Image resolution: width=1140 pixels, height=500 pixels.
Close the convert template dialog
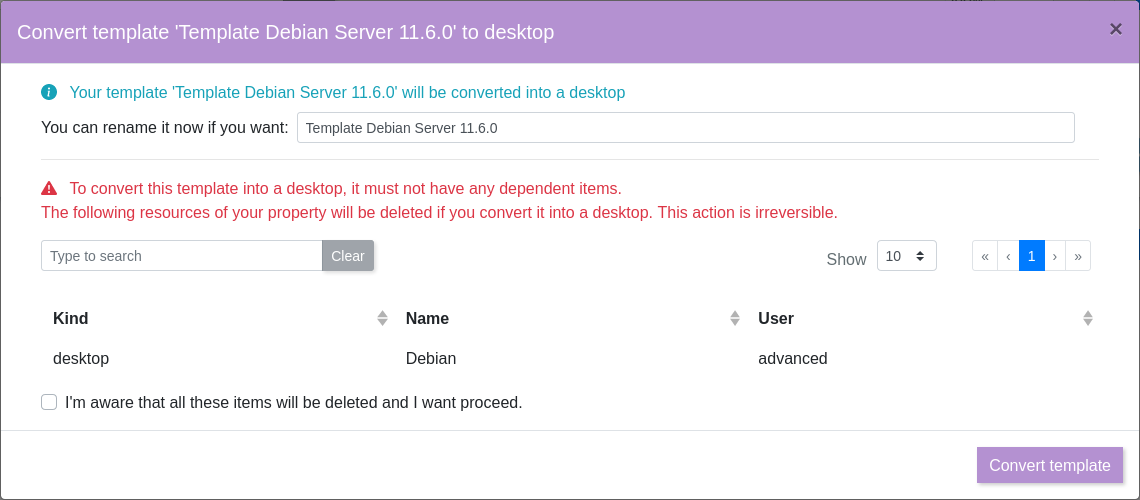point(1115,29)
